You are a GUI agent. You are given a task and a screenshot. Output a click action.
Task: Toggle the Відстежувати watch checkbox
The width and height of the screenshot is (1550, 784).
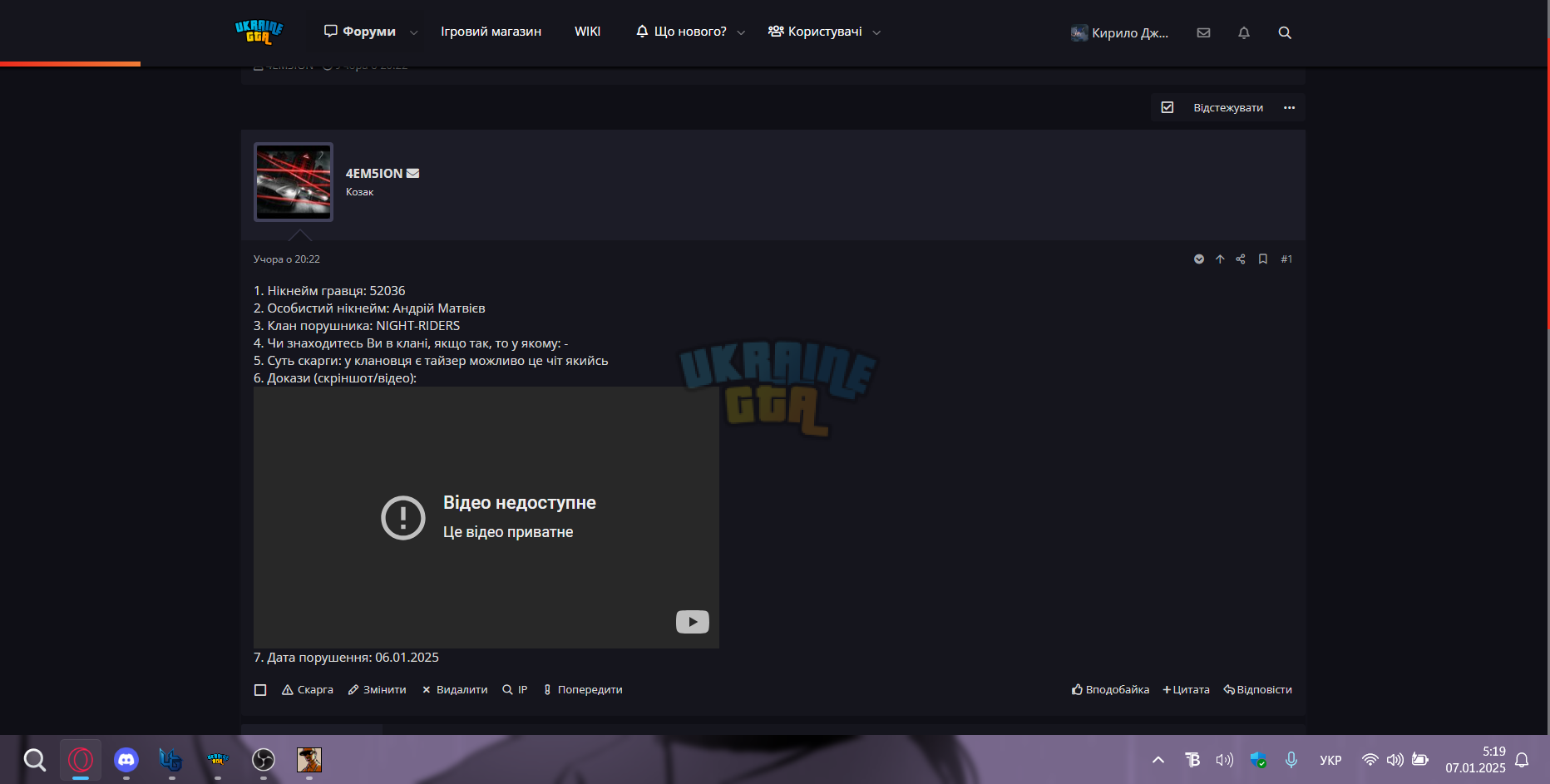[1167, 107]
